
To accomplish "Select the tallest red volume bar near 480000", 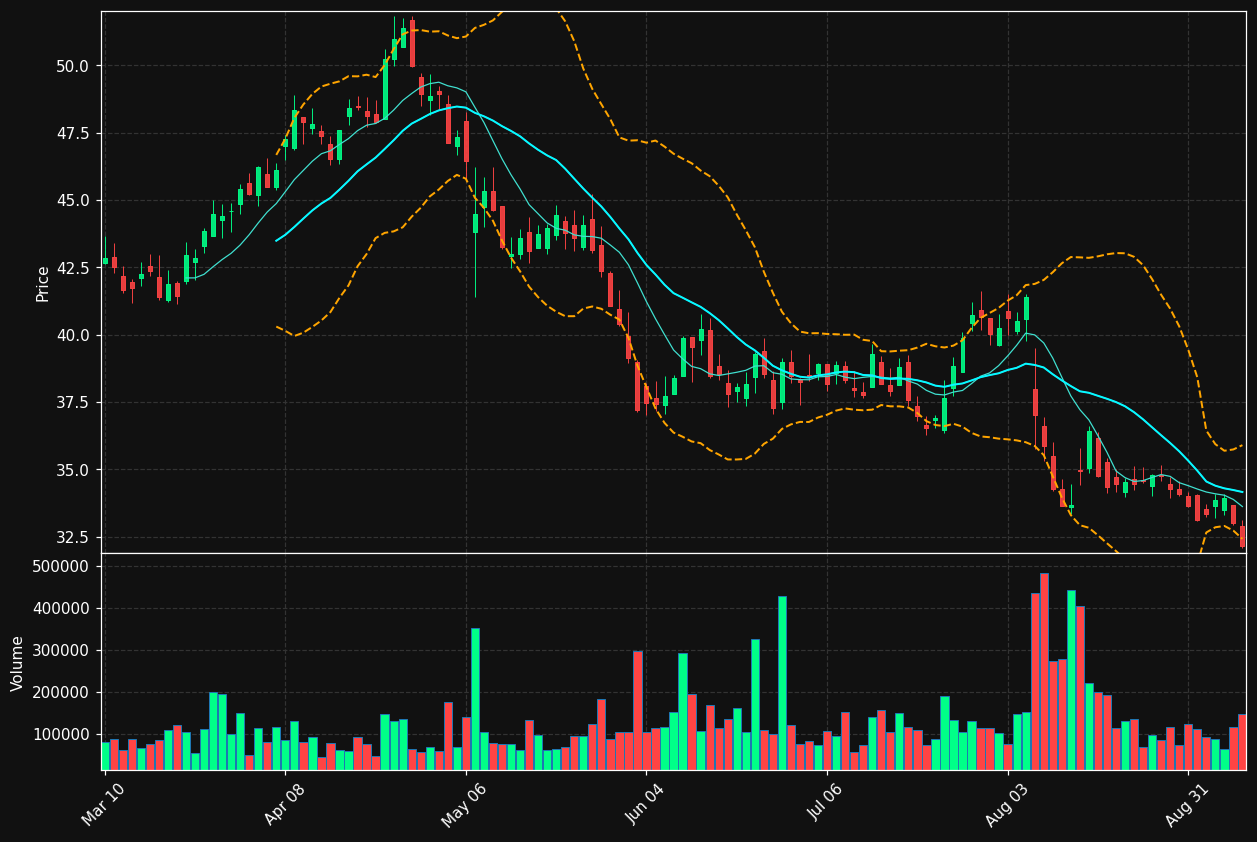I will [1044, 671].
